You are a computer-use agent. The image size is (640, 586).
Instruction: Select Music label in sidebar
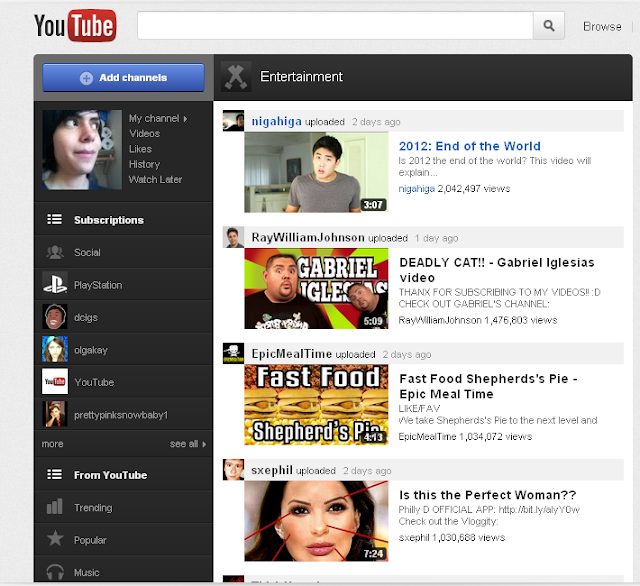87,573
